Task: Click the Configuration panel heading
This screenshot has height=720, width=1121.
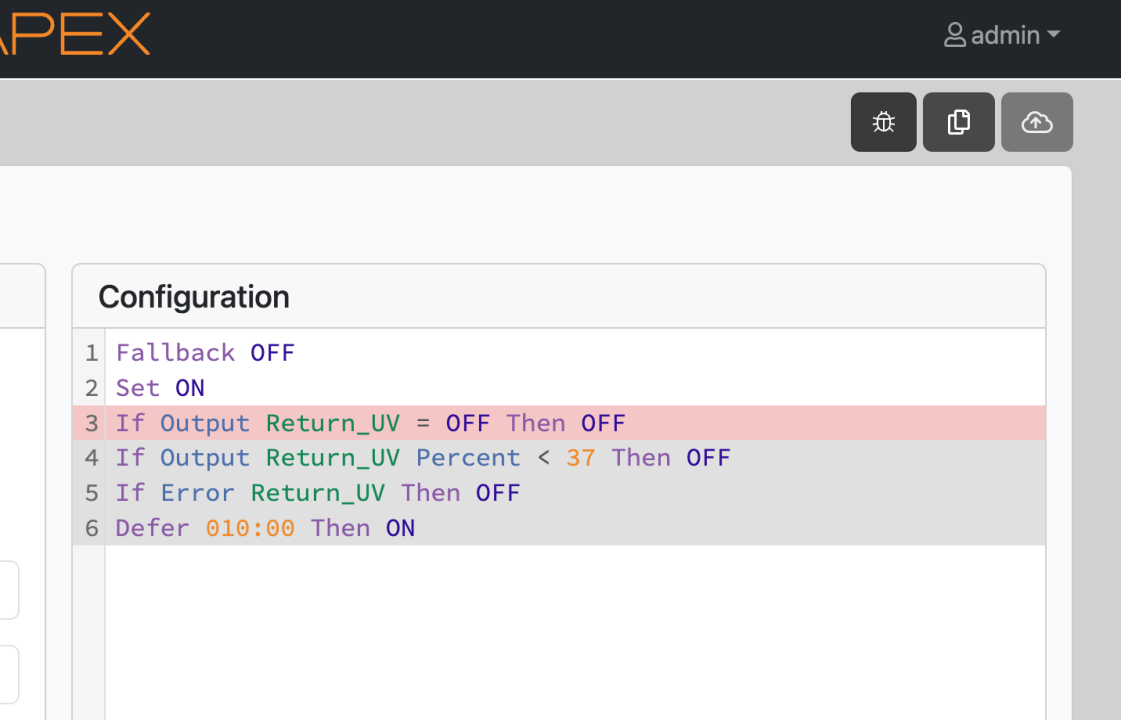Action: coord(194,297)
